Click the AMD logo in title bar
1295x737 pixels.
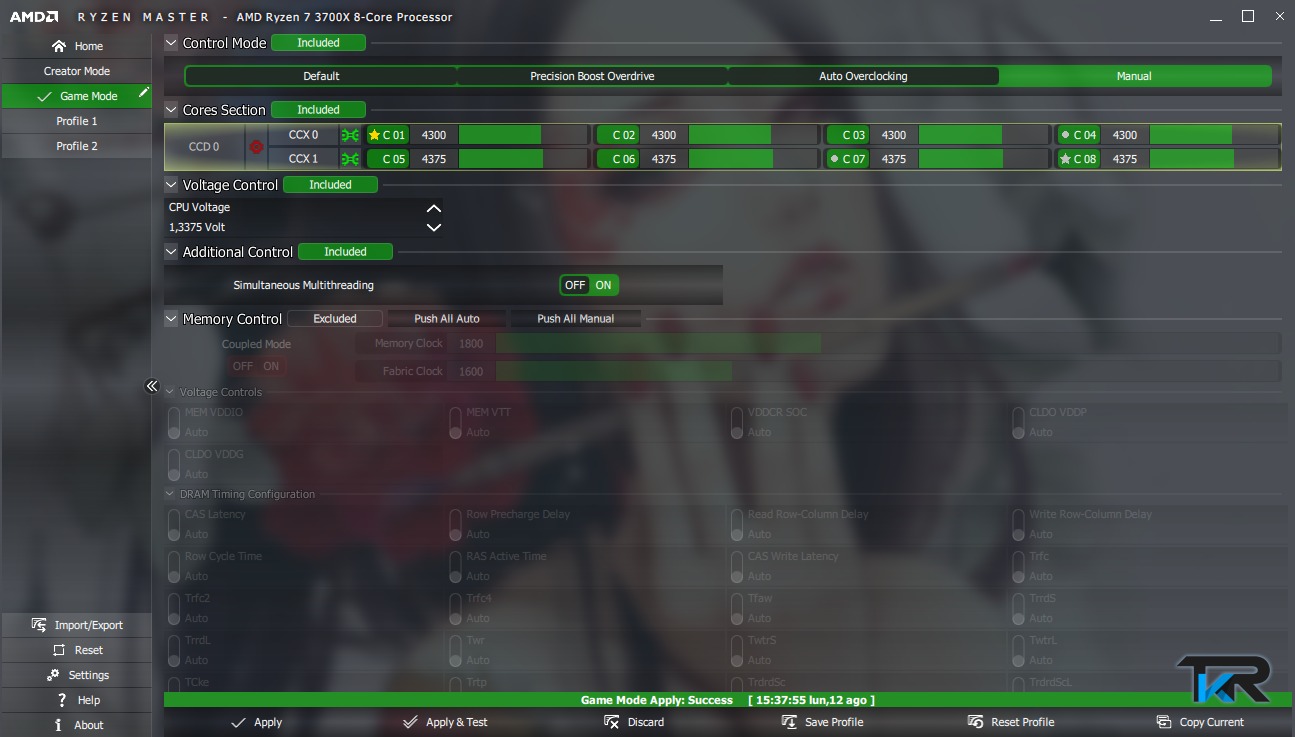34,17
